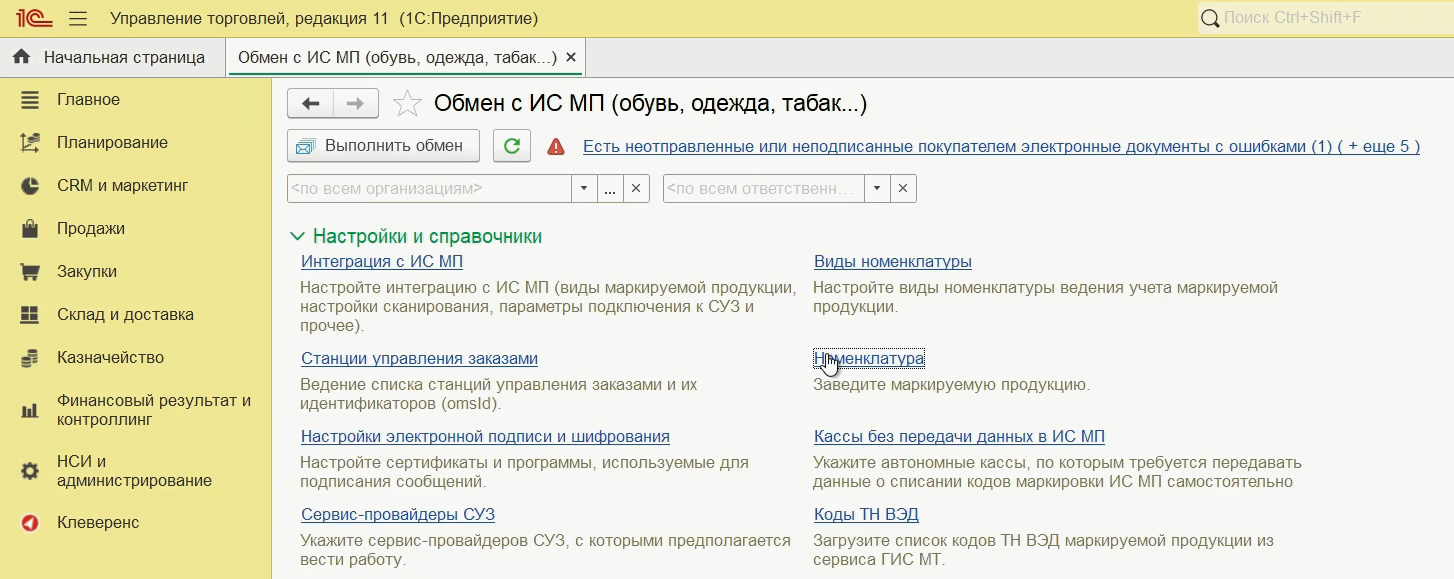This screenshot has width=1454, height=579.
Task: Open НСИ и администрирование section
Action: pos(134,471)
